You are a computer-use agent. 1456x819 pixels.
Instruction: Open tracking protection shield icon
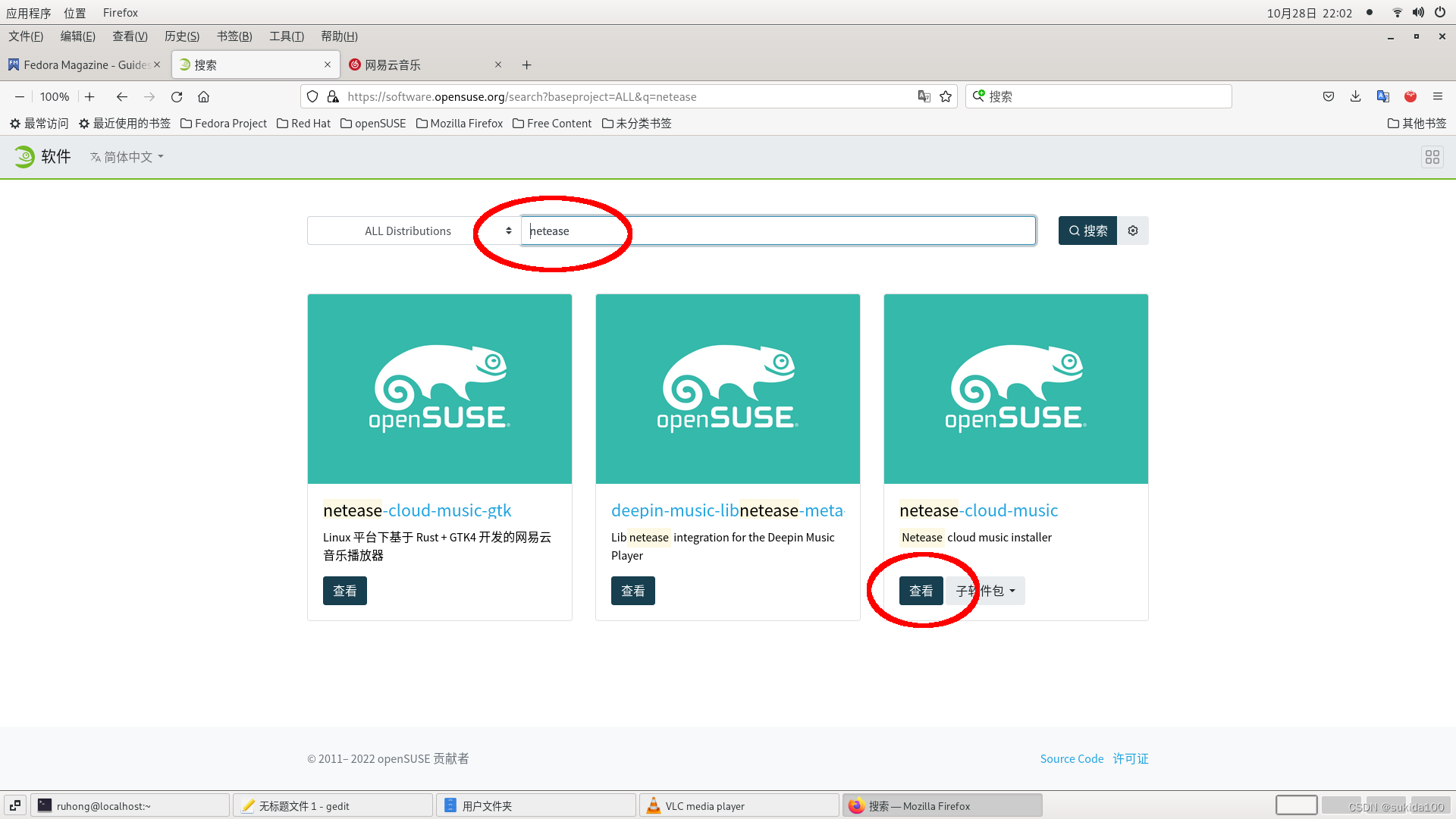click(312, 96)
